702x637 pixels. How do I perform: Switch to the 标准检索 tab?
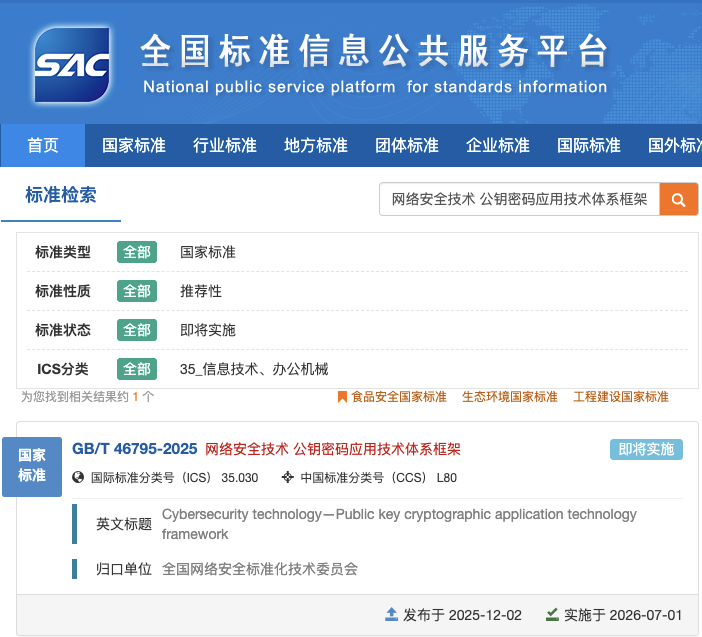tap(61, 195)
